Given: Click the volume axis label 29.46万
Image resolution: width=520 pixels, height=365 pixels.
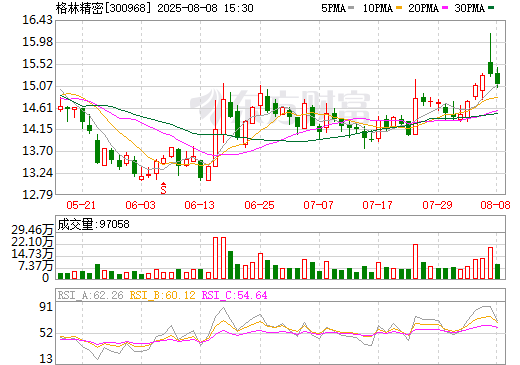Looking at the screenshot, I should [x=32, y=230].
